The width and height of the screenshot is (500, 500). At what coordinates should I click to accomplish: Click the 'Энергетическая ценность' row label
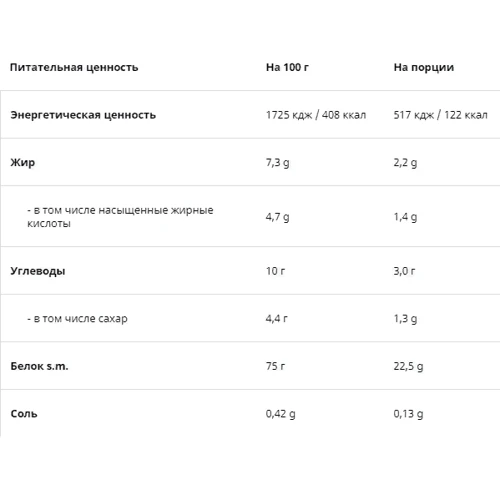[x=83, y=115]
